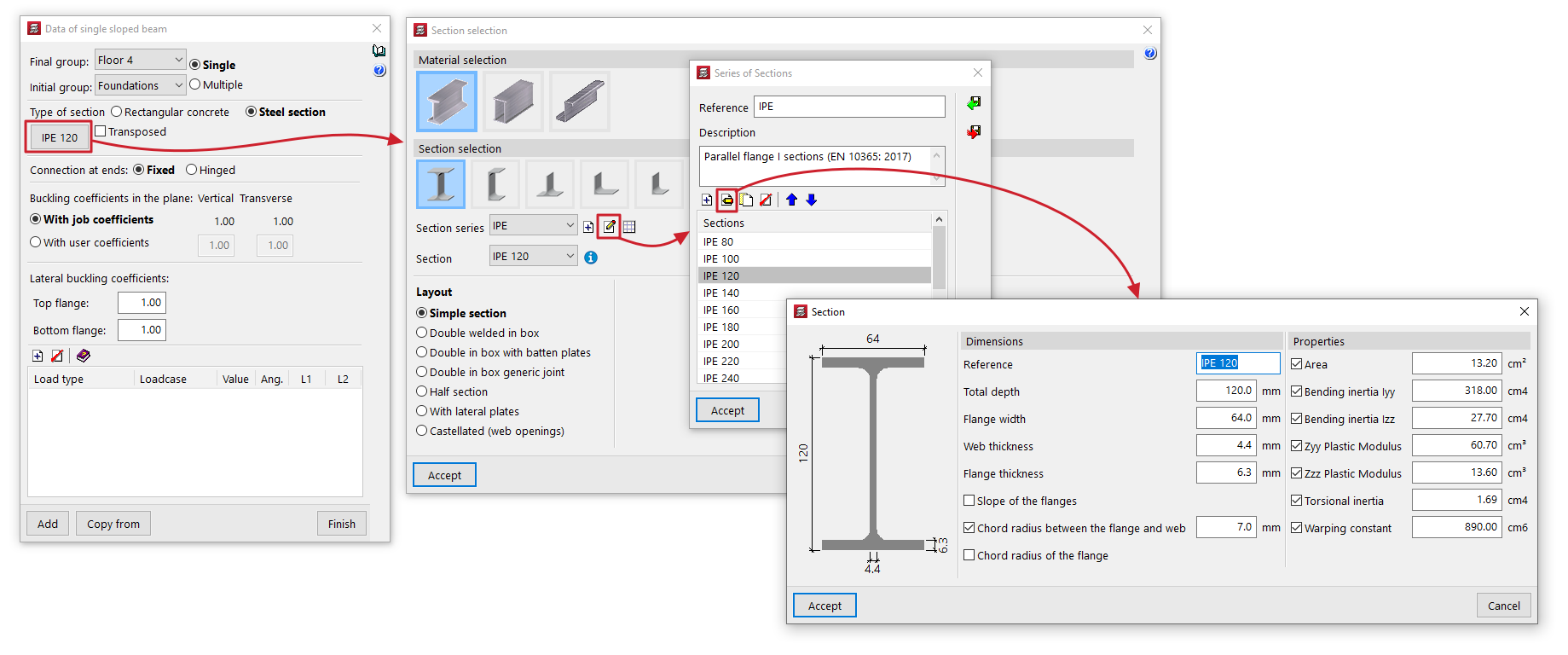Image resolution: width=1568 pixels, height=655 pixels.
Task: Select IPE 100 in the Sections list
Action: 814,258
